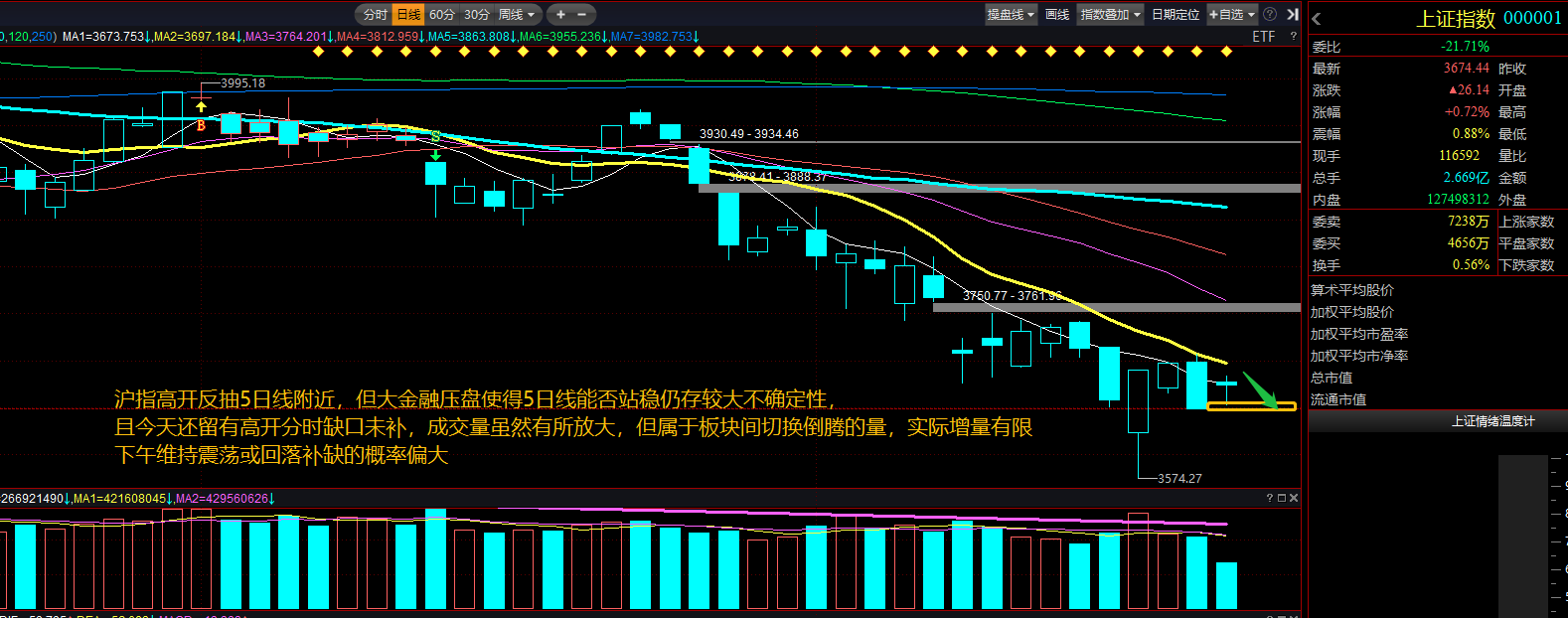Image resolution: width=1568 pixels, height=618 pixels.
Task: Select the 现手 value 116592
Action: [1459, 156]
